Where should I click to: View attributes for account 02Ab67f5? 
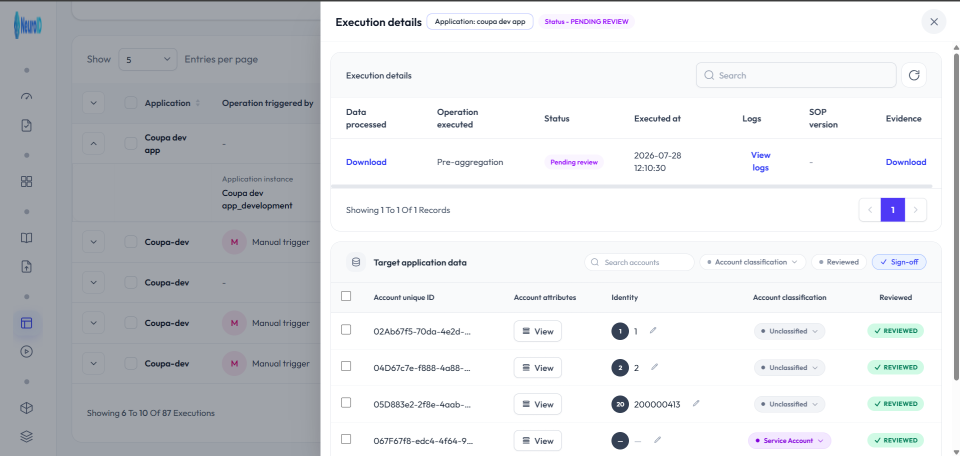click(x=538, y=331)
